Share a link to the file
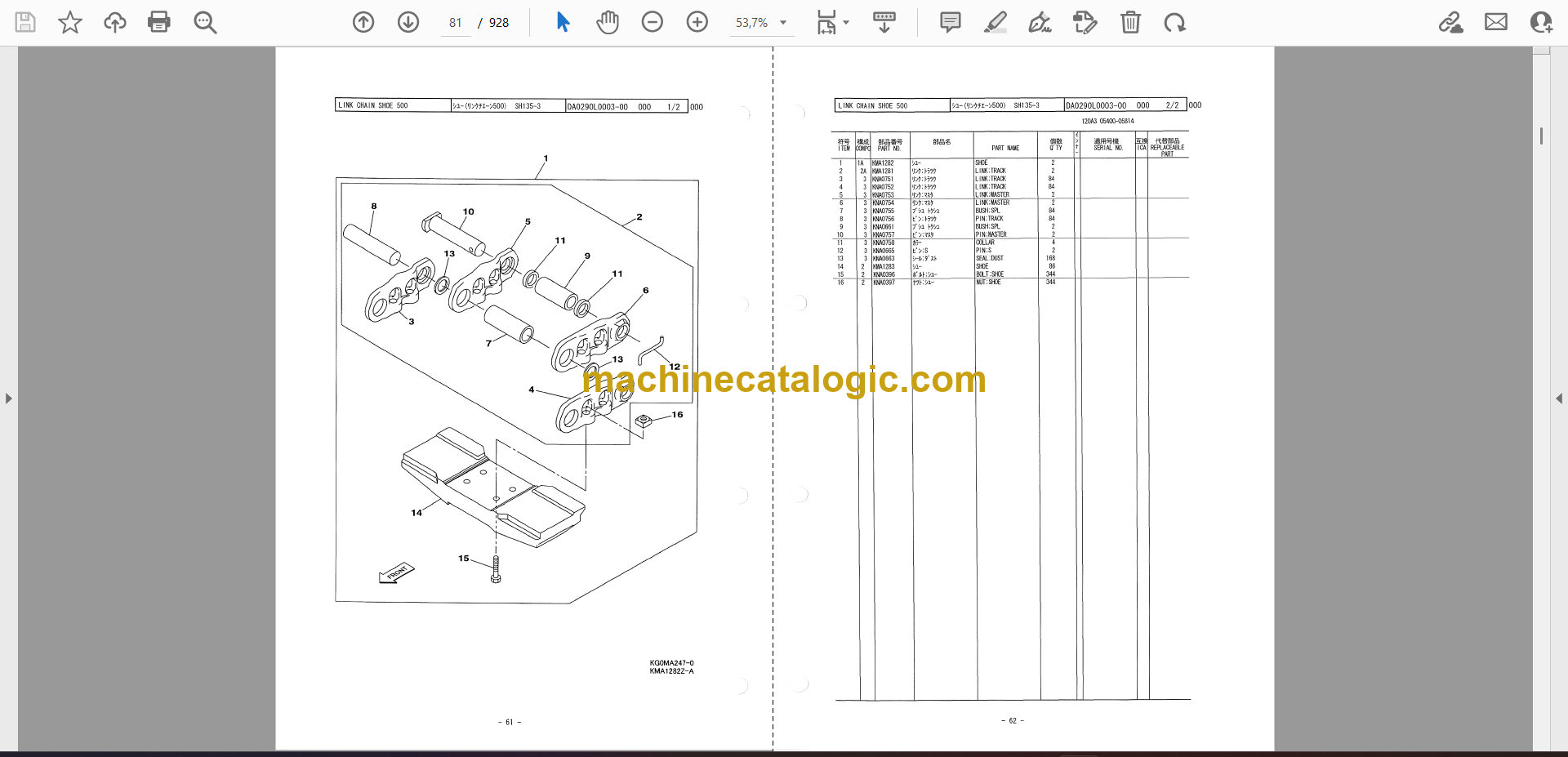 click(1451, 22)
